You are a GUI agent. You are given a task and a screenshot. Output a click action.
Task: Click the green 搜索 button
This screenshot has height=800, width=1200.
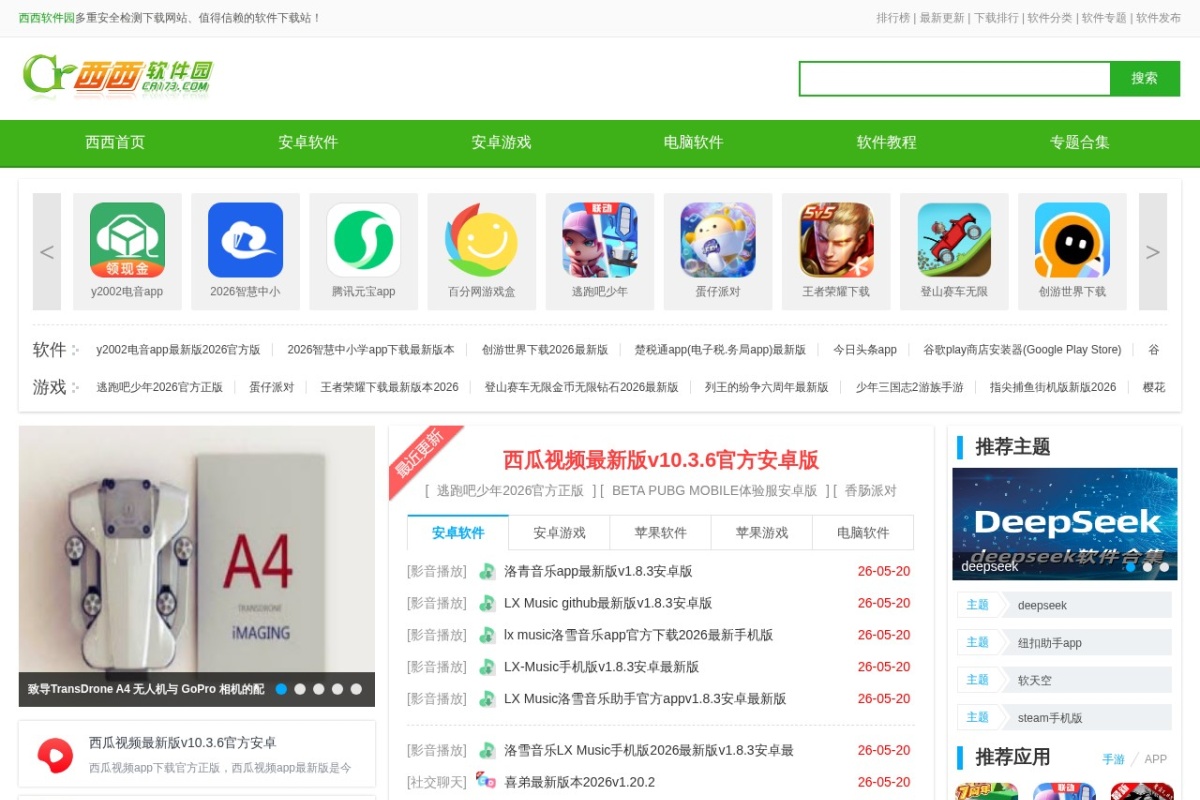(x=1145, y=79)
